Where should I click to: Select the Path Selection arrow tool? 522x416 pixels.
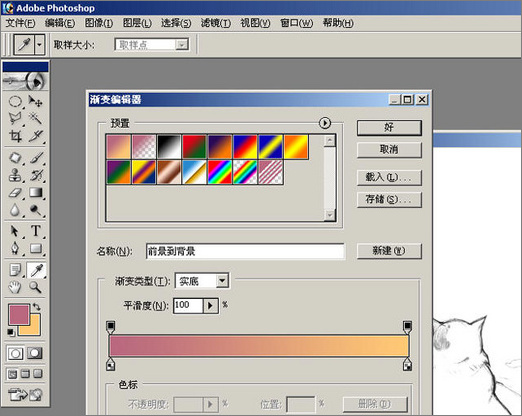point(15,231)
